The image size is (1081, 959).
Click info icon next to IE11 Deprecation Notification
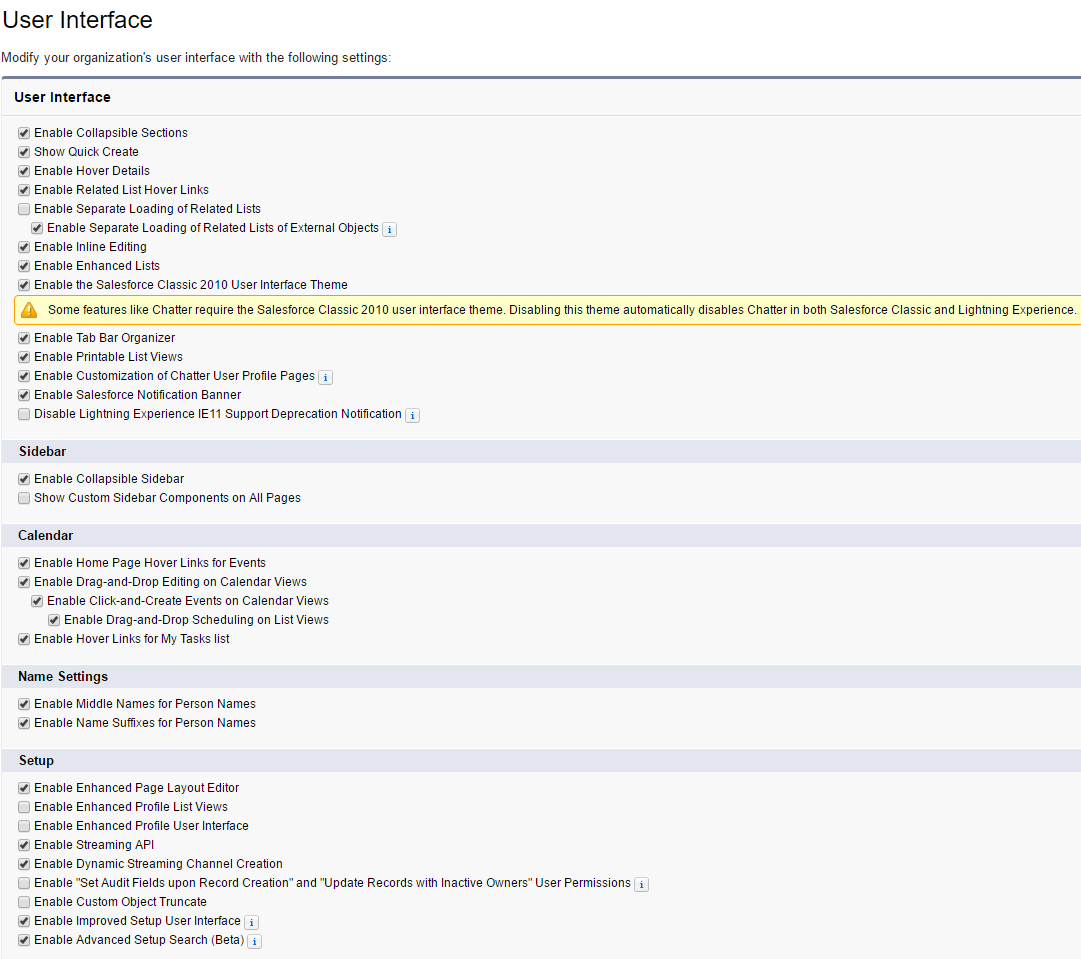tap(413, 415)
